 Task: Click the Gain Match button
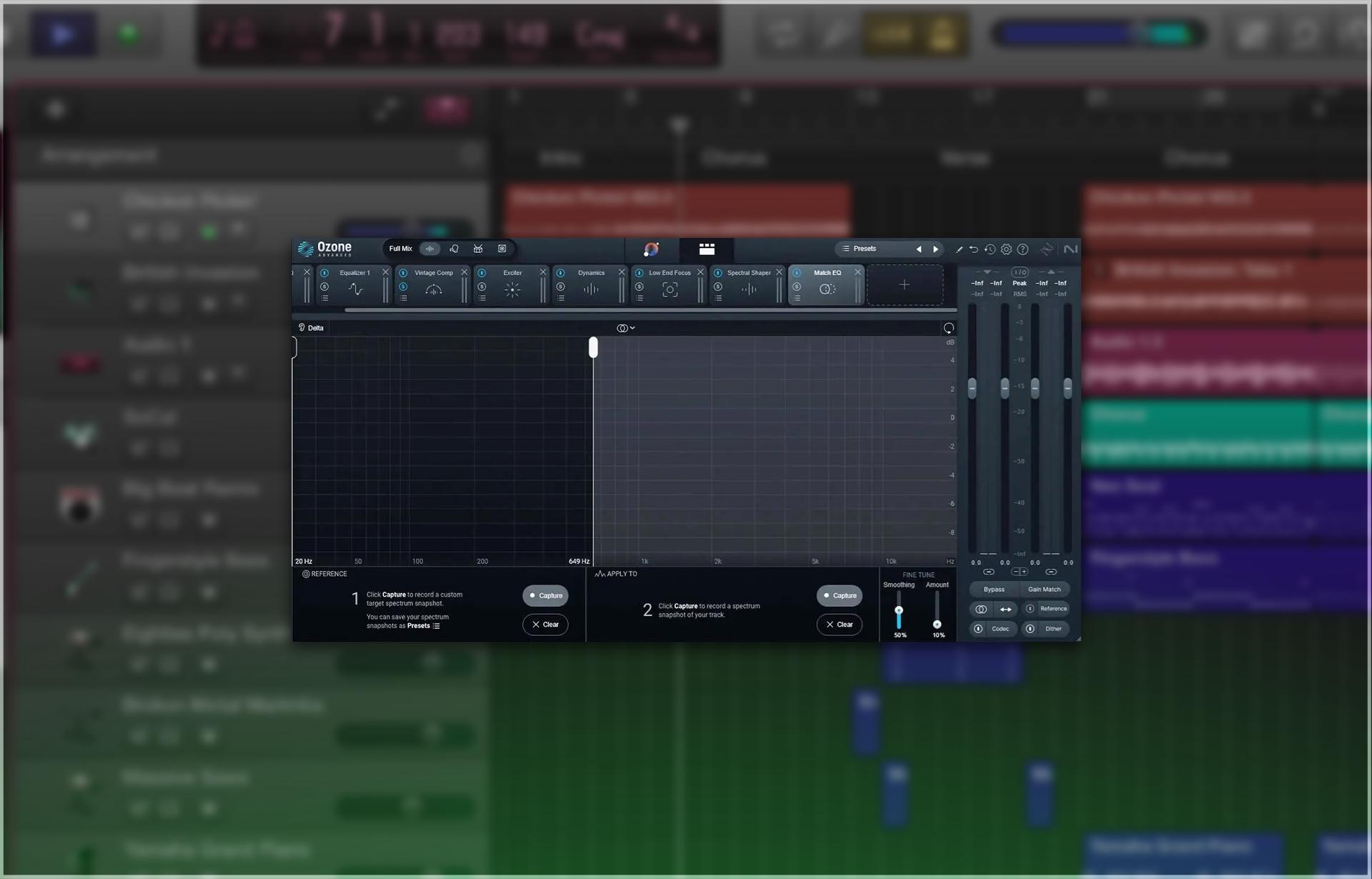pyautogui.click(x=1044, y=590)
